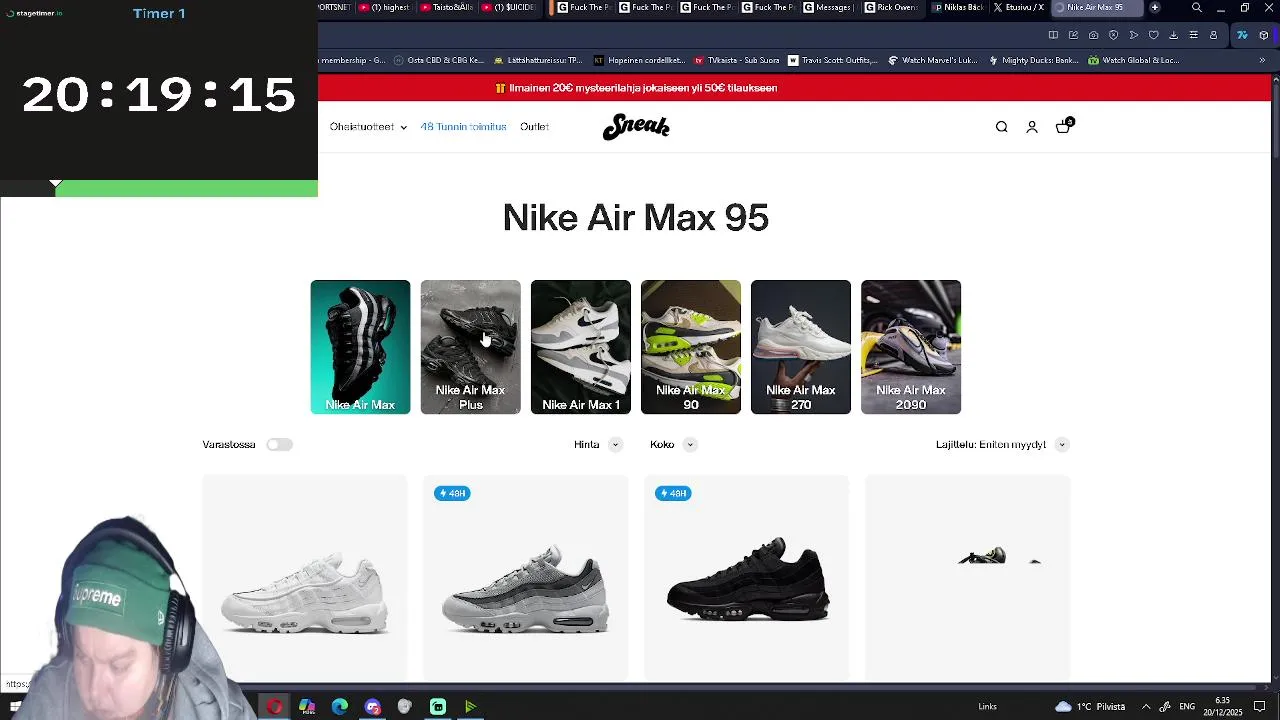Click the ENG language indicator
Screen dimensions: 1280x720
[x=1187, y=707]
